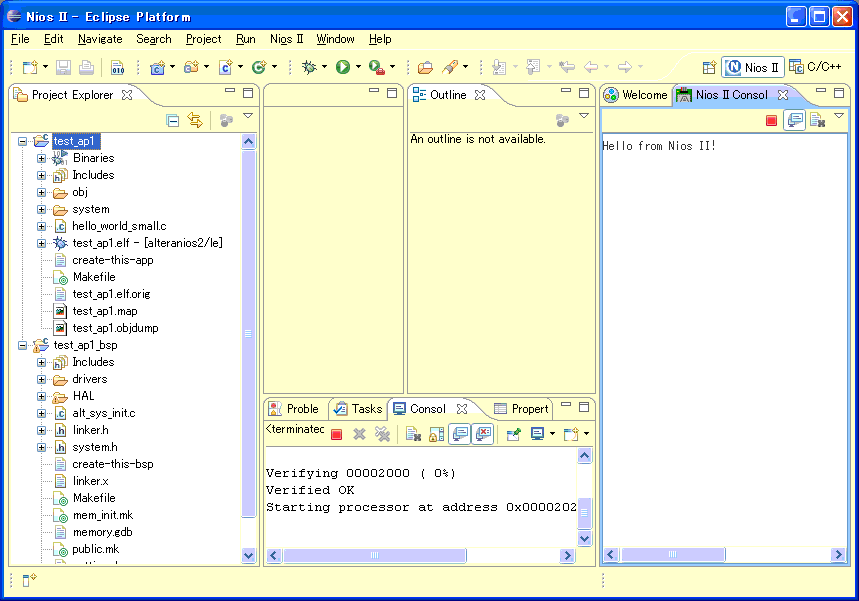859x601 pixels.
Task: Maximize the Project Explorer view
Action: click(248, 93)
